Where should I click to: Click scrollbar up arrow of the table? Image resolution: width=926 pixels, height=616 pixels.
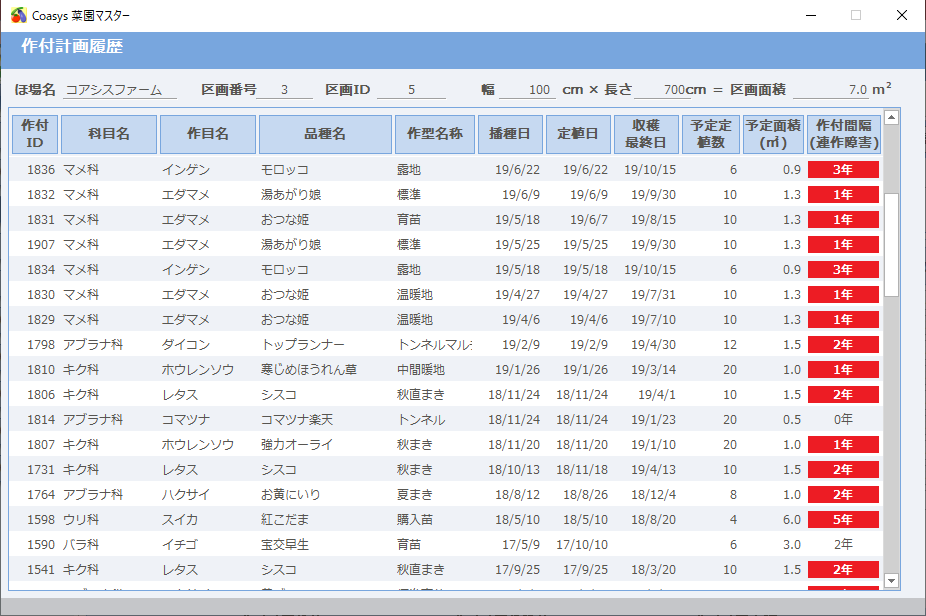click(891, 118)
